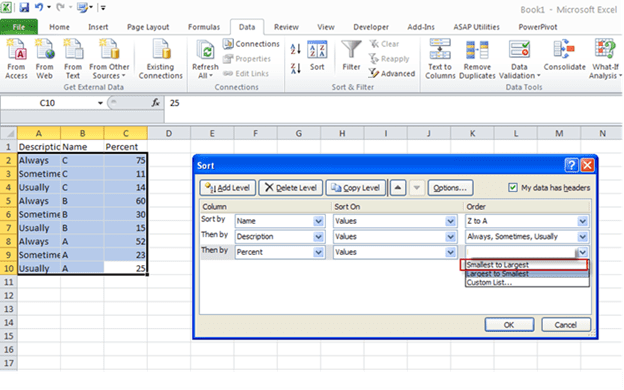The width and height of the screenshot is (624, 390).
Task: Open Sort by Name column dropdown
Action: (x=318, y=221)
